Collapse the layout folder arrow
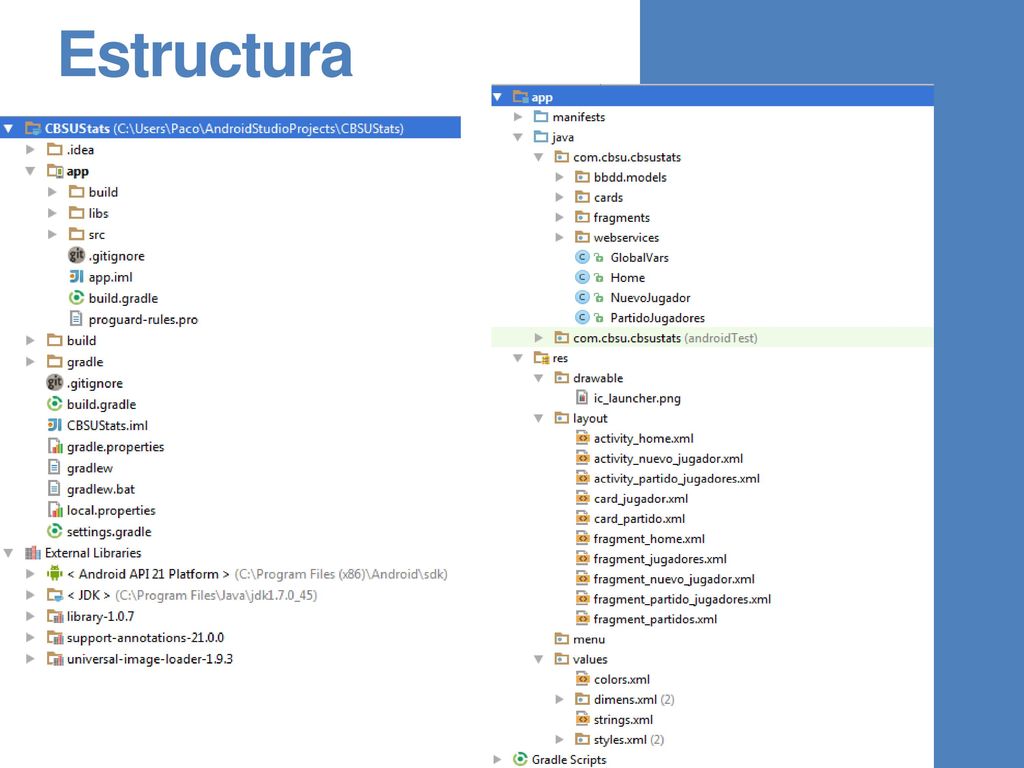1024x768 pixels. [539, 418]
